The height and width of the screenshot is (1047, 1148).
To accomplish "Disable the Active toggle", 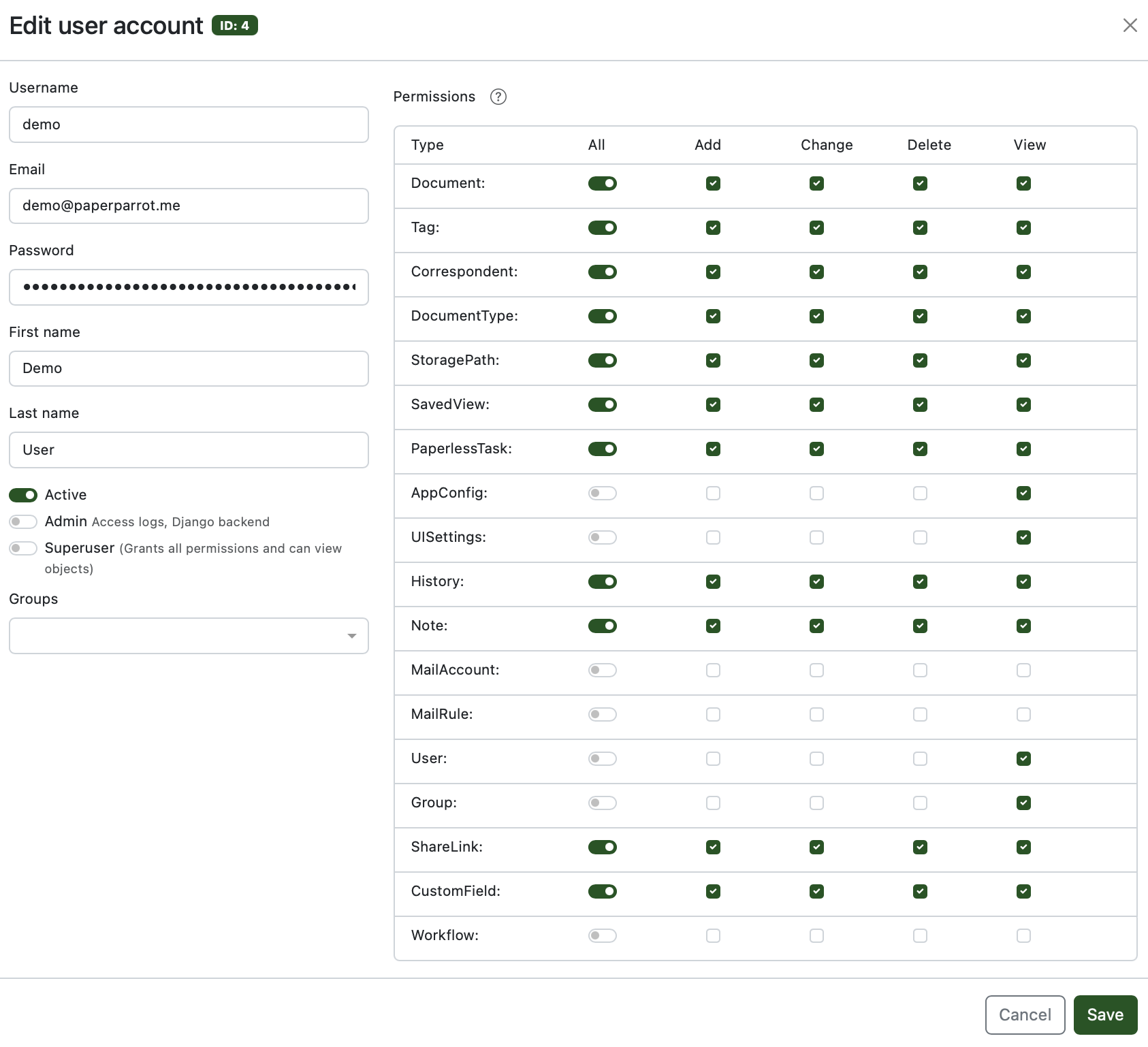I will click(23, 495).
